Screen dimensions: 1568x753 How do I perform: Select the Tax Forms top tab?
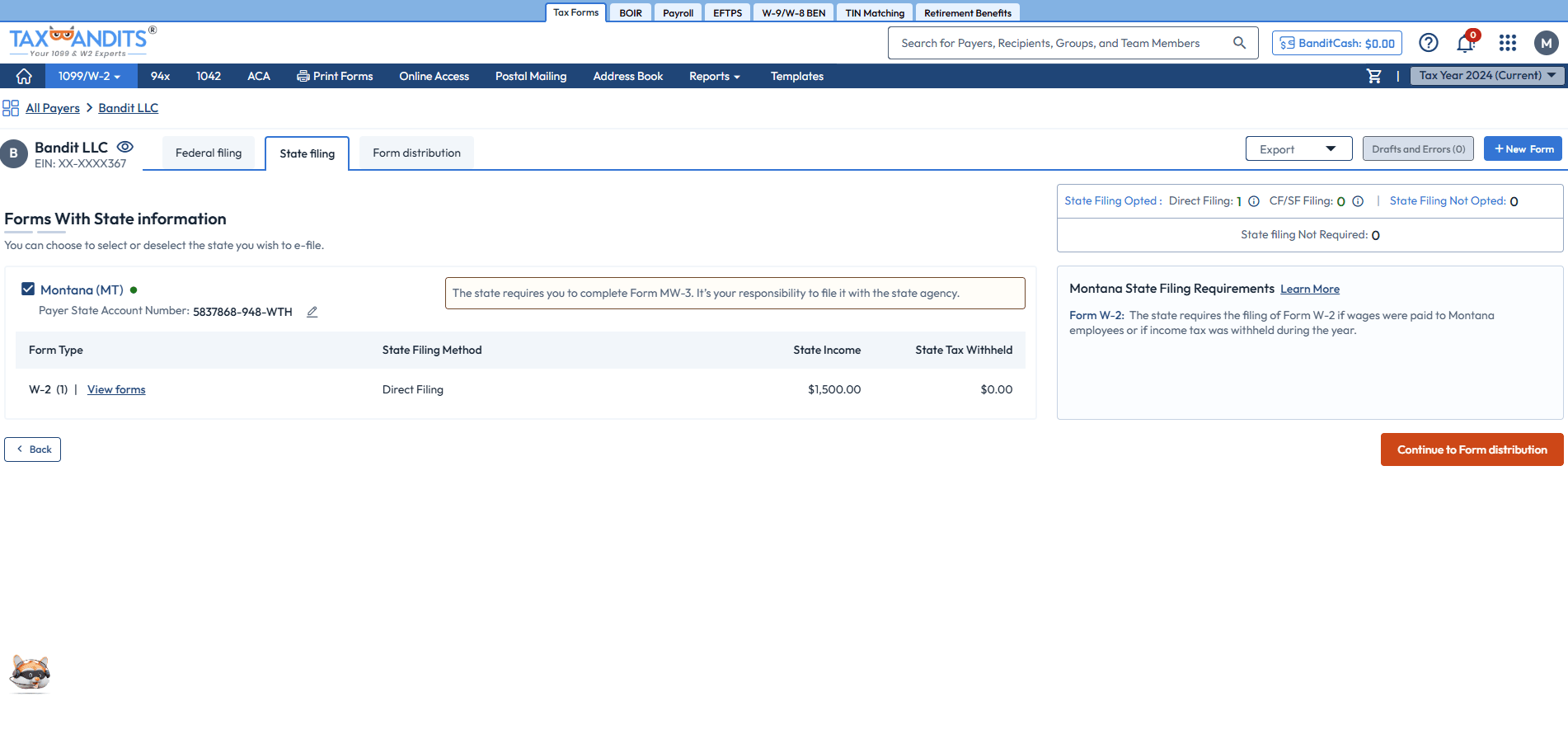click(576, 12)
